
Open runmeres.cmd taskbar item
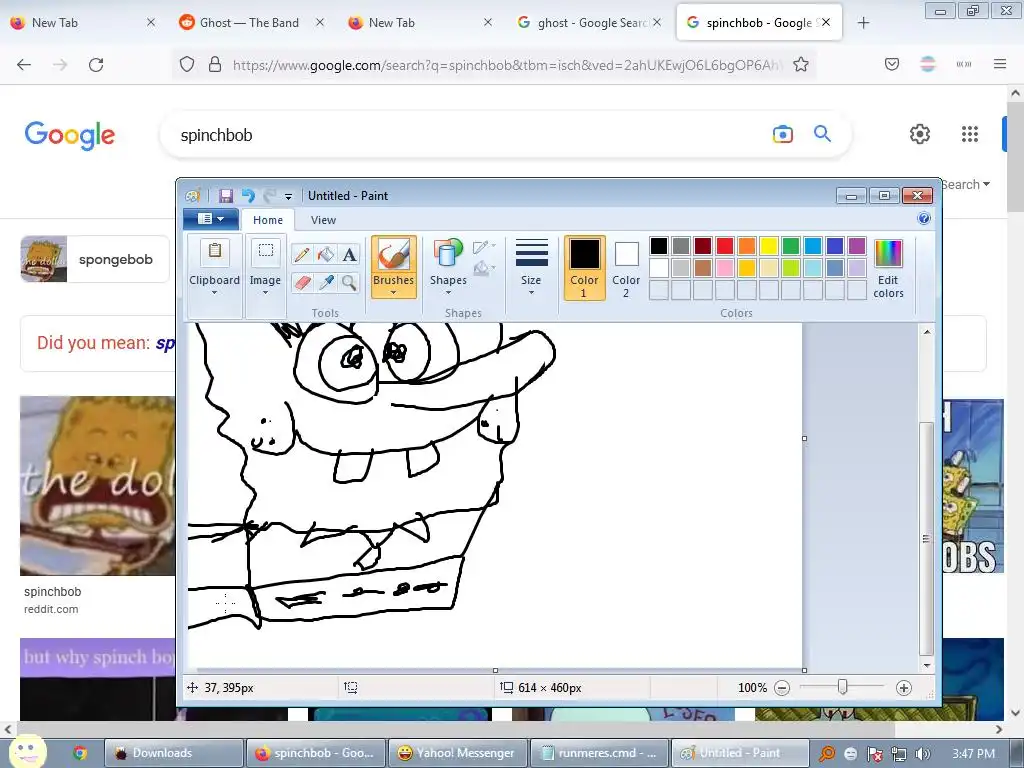(x=599, y=753)
